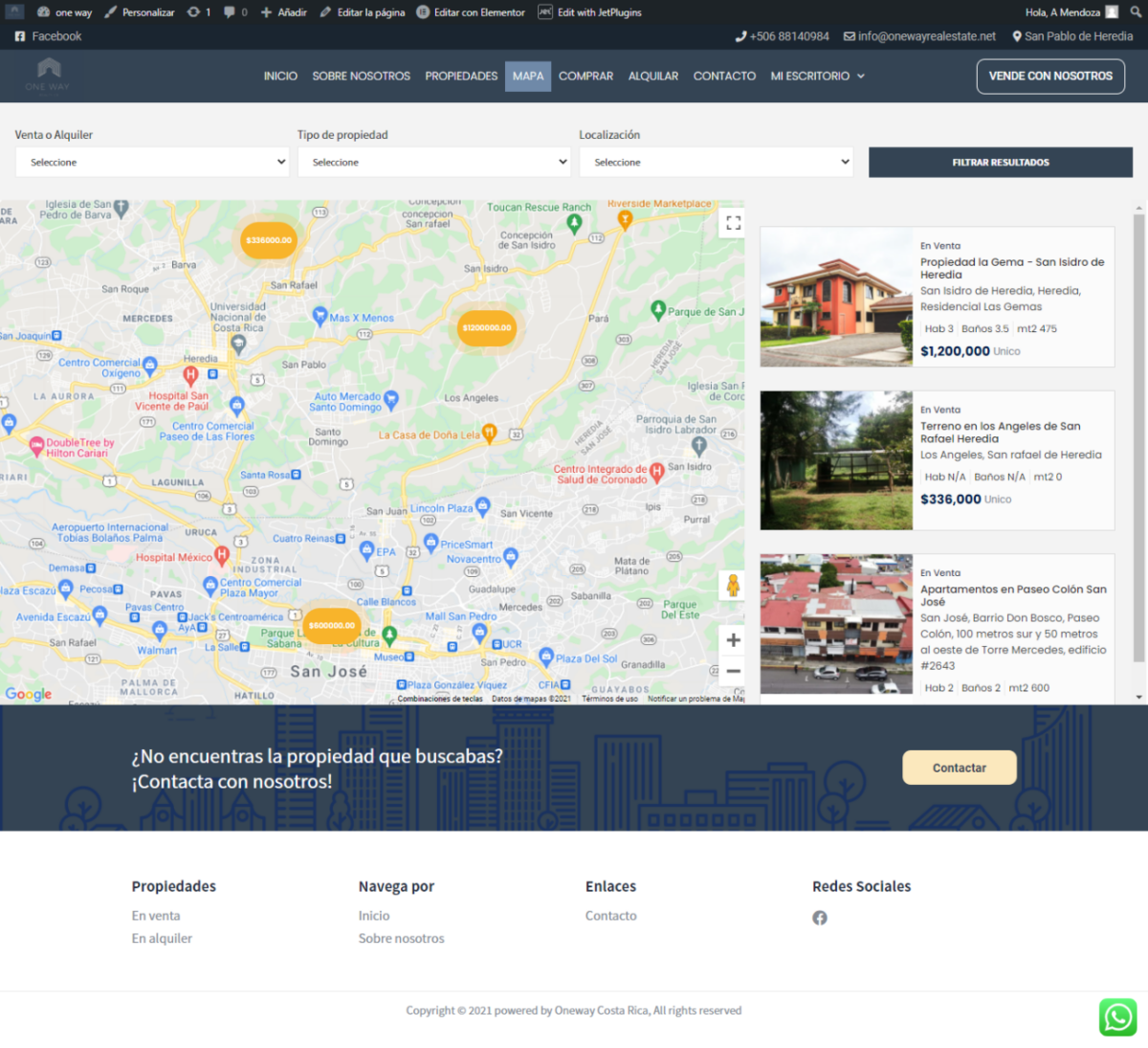The width and height of the screenshot is (1148, 1048).
Task: Click the info@onewayrealestate.net email link
Action: tap(919, 36)
